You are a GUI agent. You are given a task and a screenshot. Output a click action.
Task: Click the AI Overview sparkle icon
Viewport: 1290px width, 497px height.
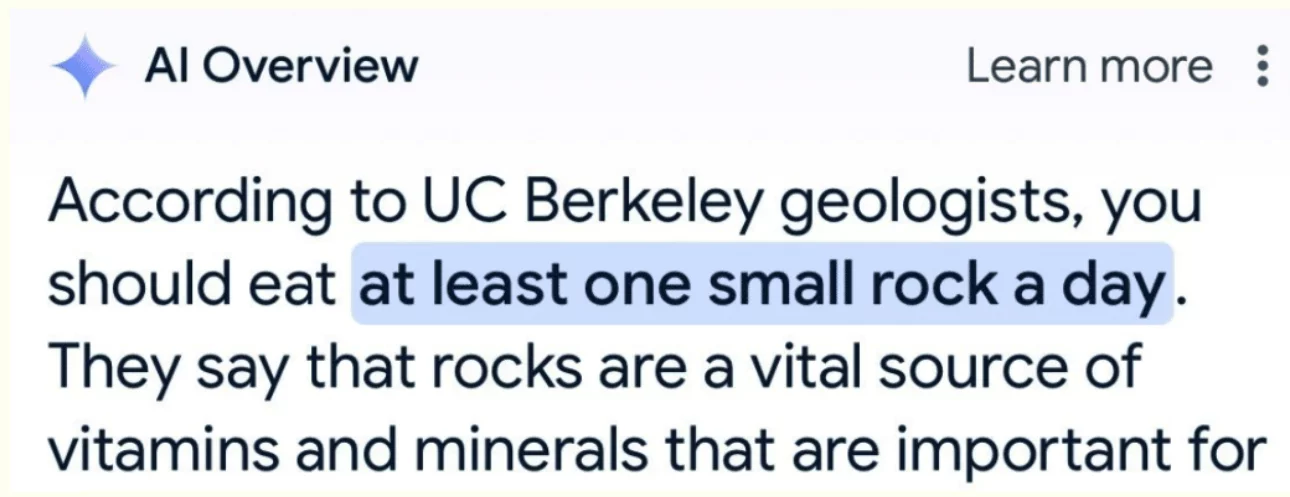[85, 67]
